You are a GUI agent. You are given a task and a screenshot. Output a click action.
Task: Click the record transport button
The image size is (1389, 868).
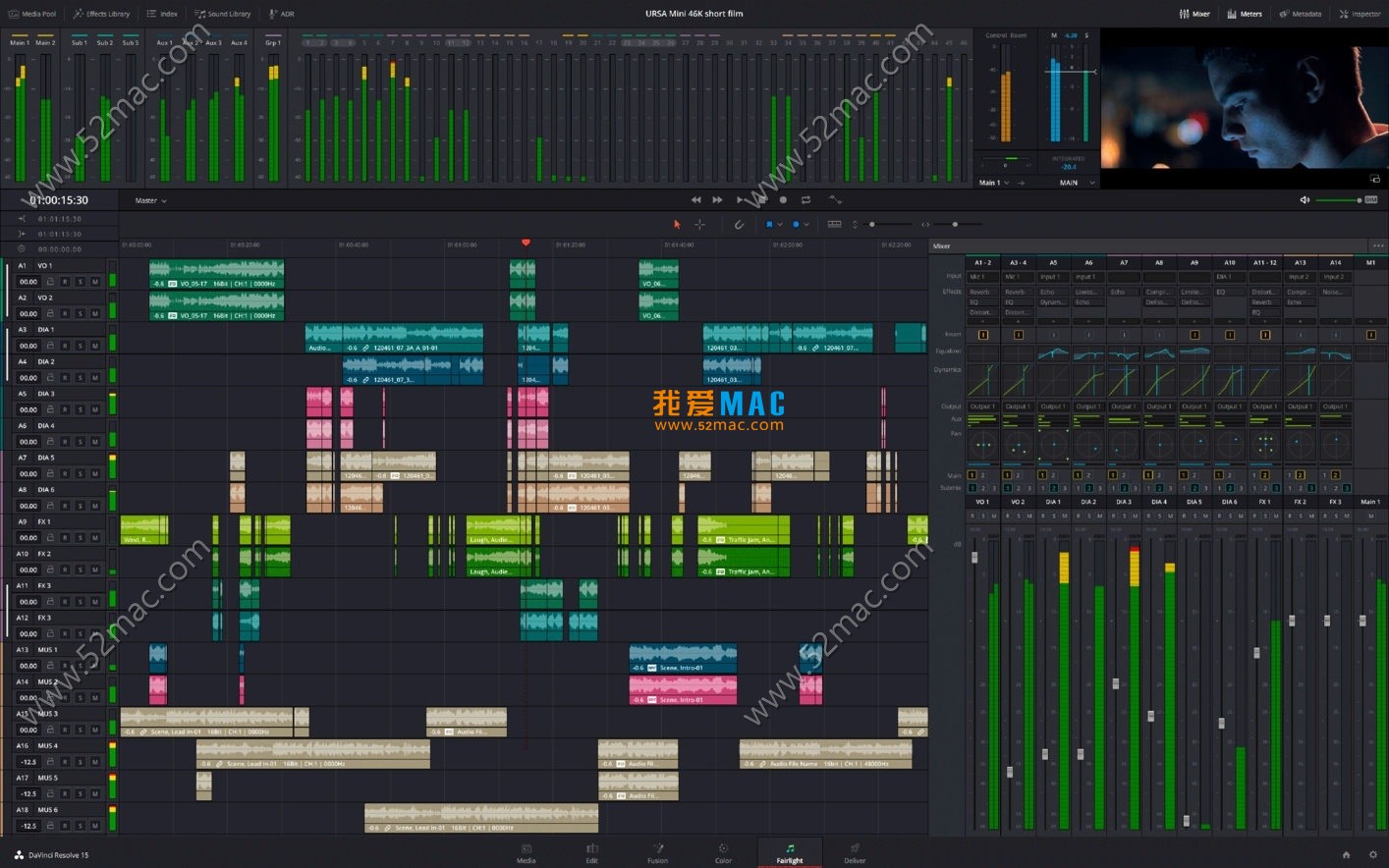783,199
